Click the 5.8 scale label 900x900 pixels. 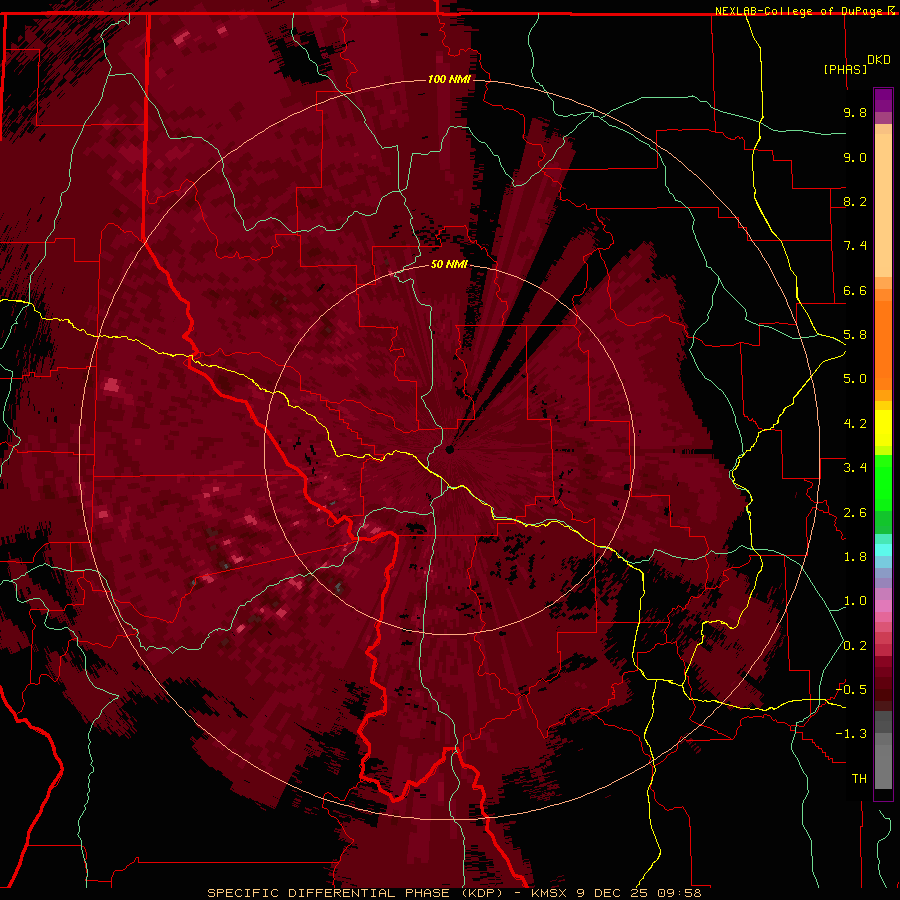point(855,335)
